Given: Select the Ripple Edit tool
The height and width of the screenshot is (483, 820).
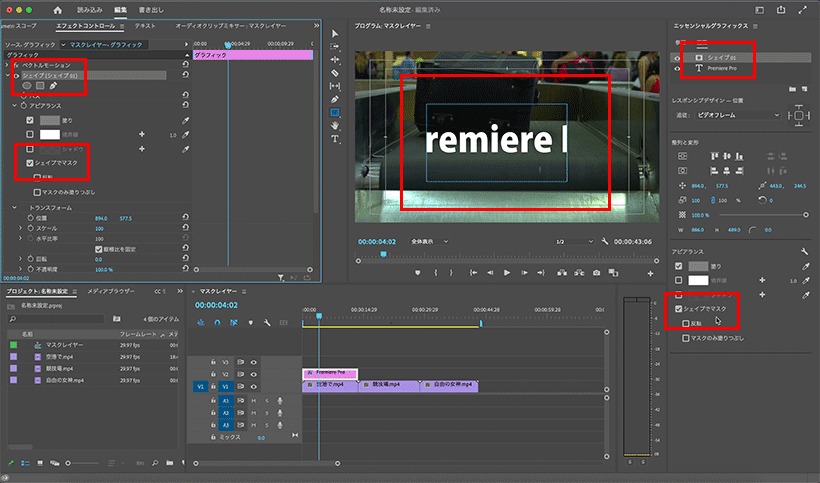Looking at the screenshot, I should click(335, 60).
